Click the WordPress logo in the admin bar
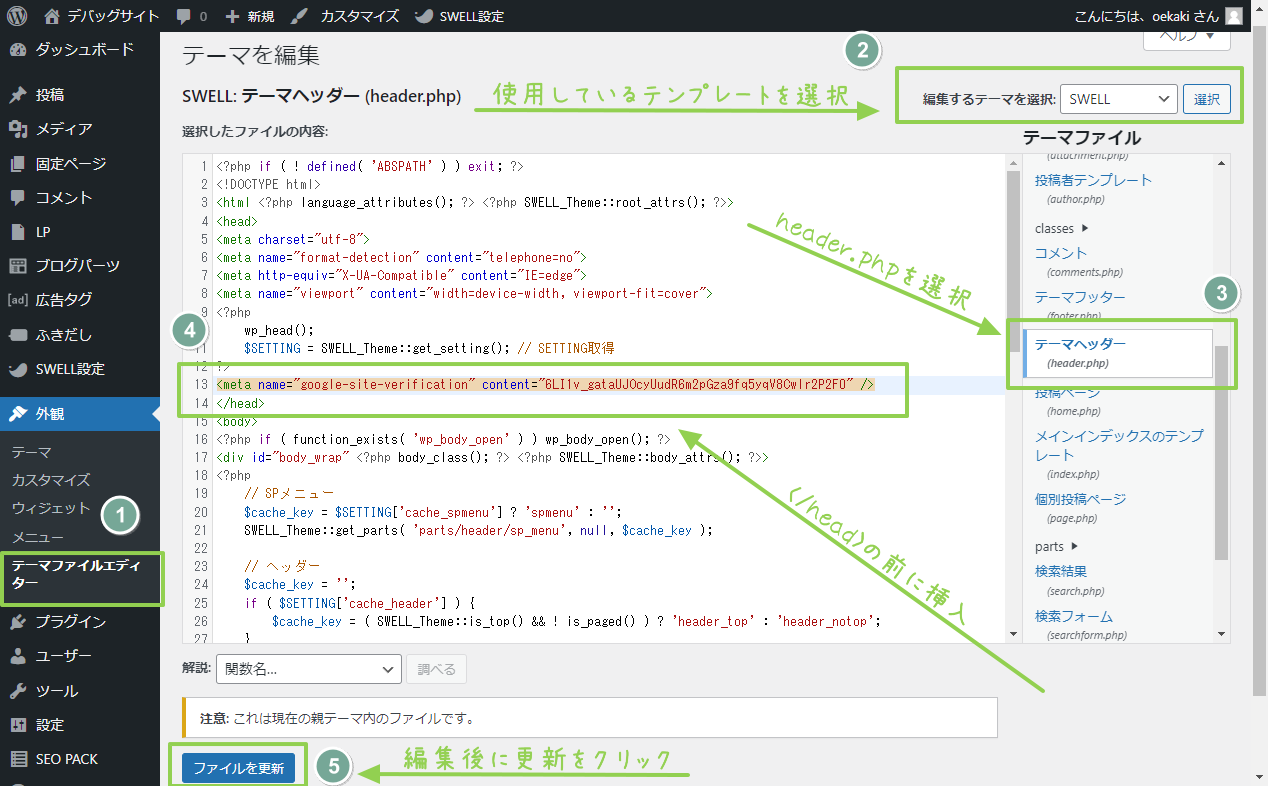Viewport: 1268px width, 786px height. click(x=15, y=15)
